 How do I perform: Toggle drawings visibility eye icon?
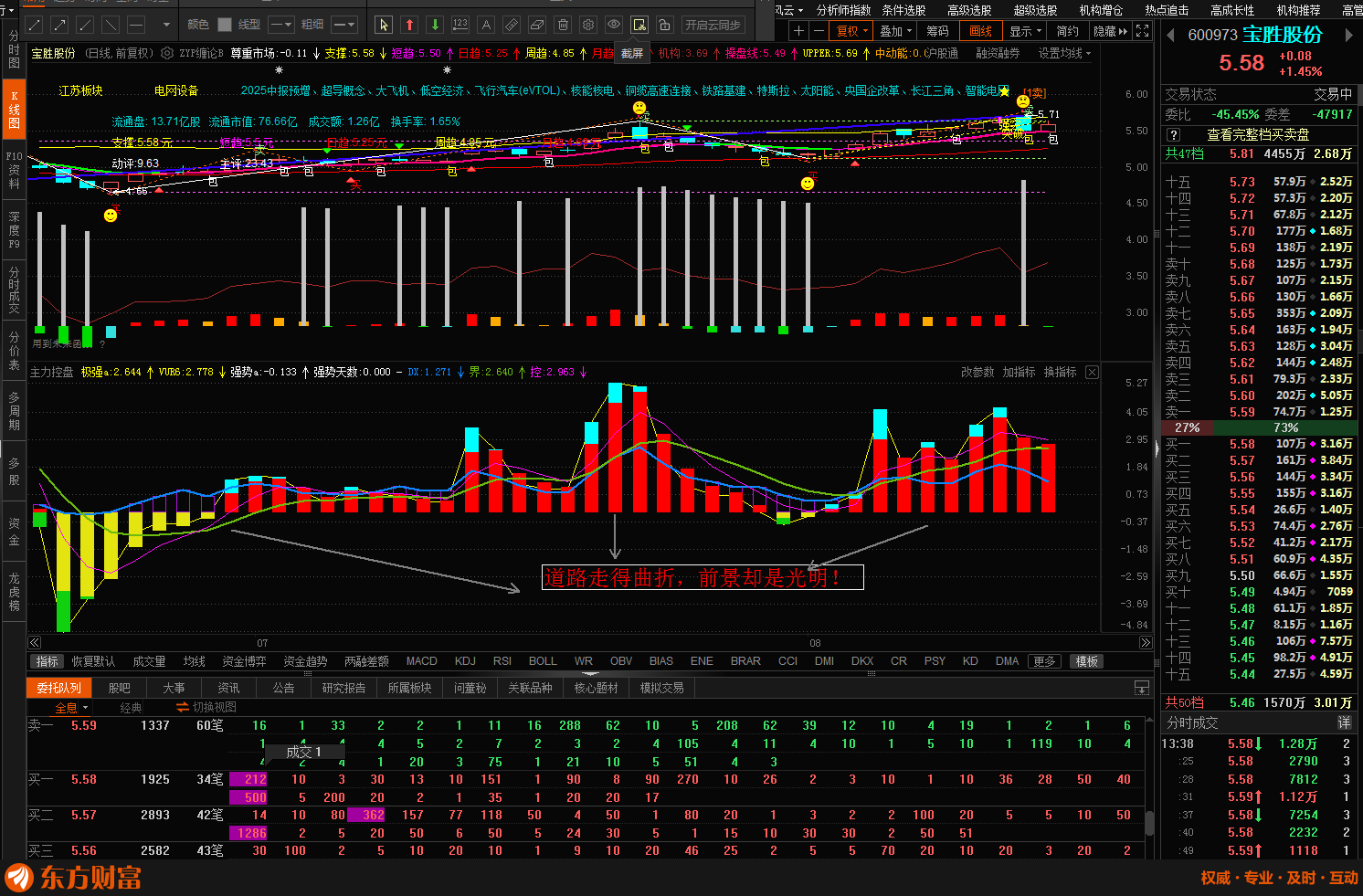point(614,25)
